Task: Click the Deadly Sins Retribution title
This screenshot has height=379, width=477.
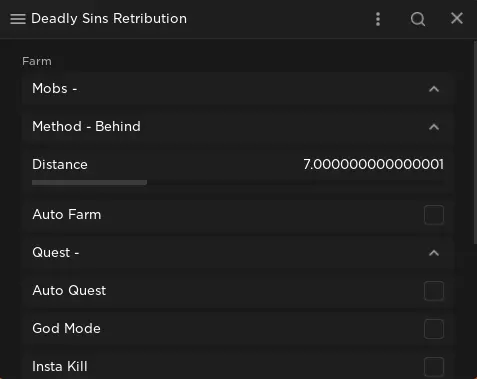Action: (109, 19)
